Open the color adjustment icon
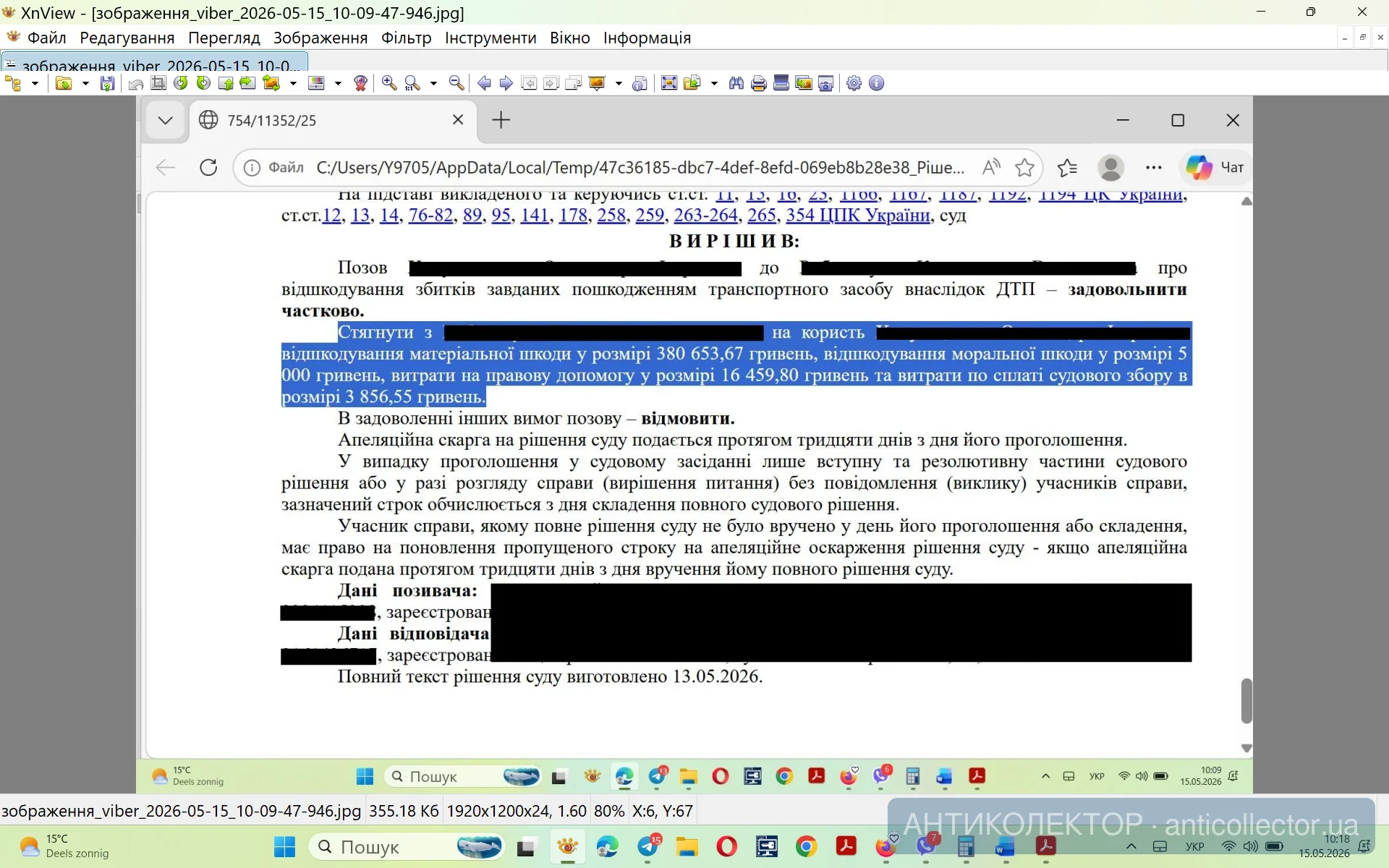 [x=316, y=83]
